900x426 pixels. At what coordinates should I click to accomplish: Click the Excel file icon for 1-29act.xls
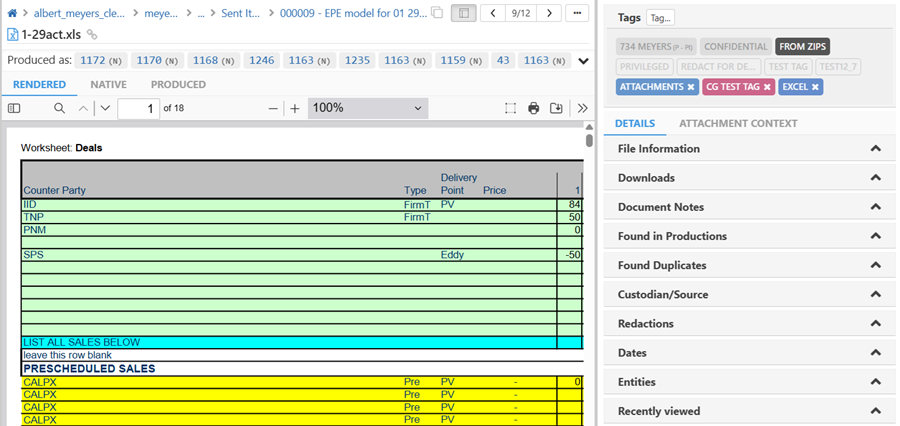(13, 34)
